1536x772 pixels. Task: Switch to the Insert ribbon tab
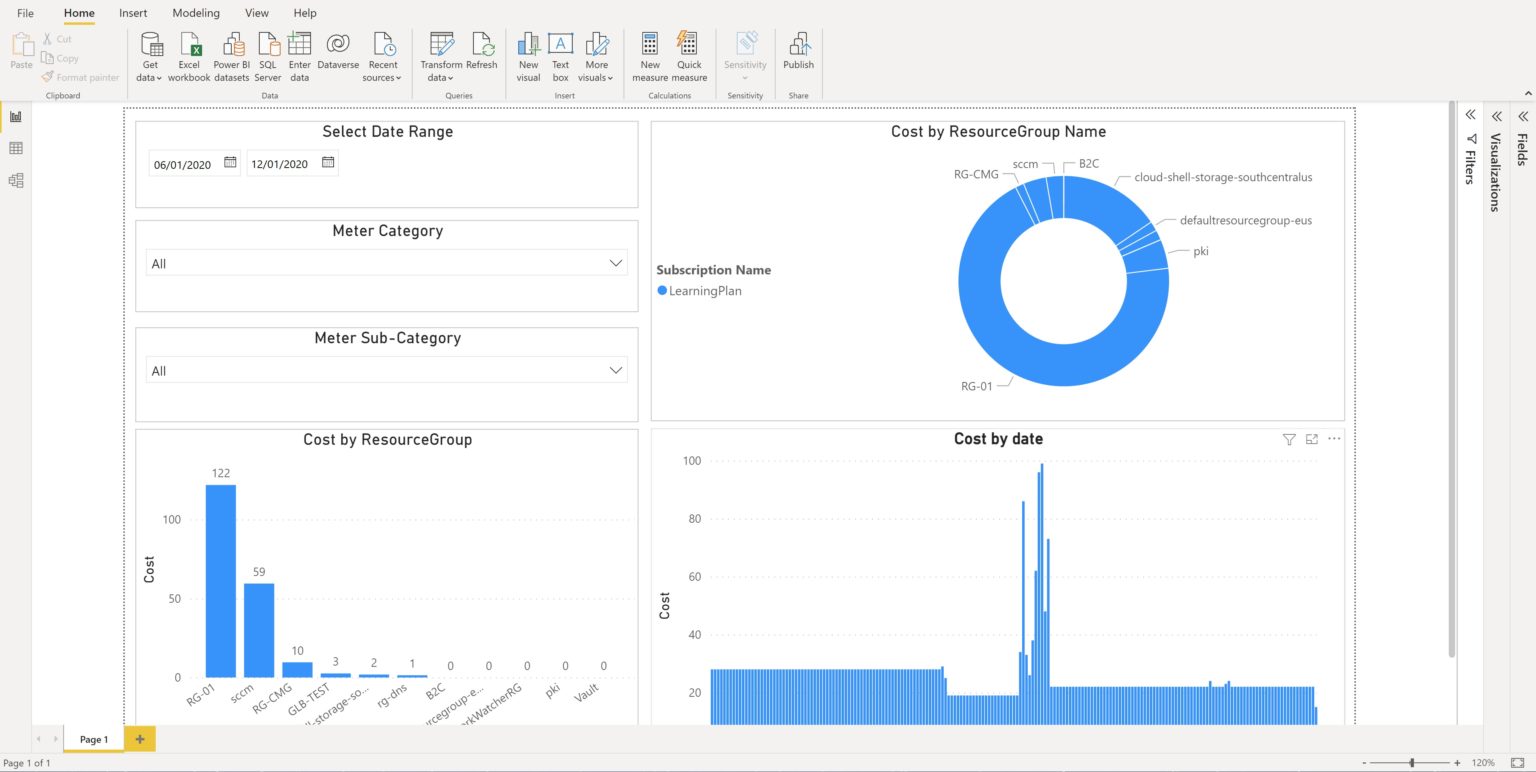(133, 13)
